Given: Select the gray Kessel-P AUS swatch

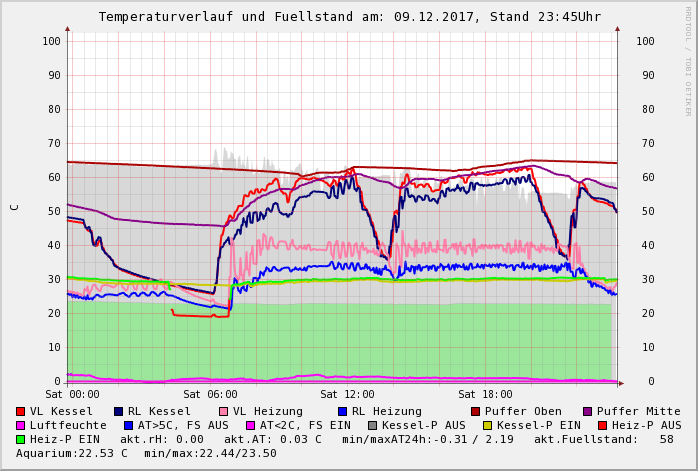Looking at the screenshot, I should pyautogui.click(x=372, y=425).
